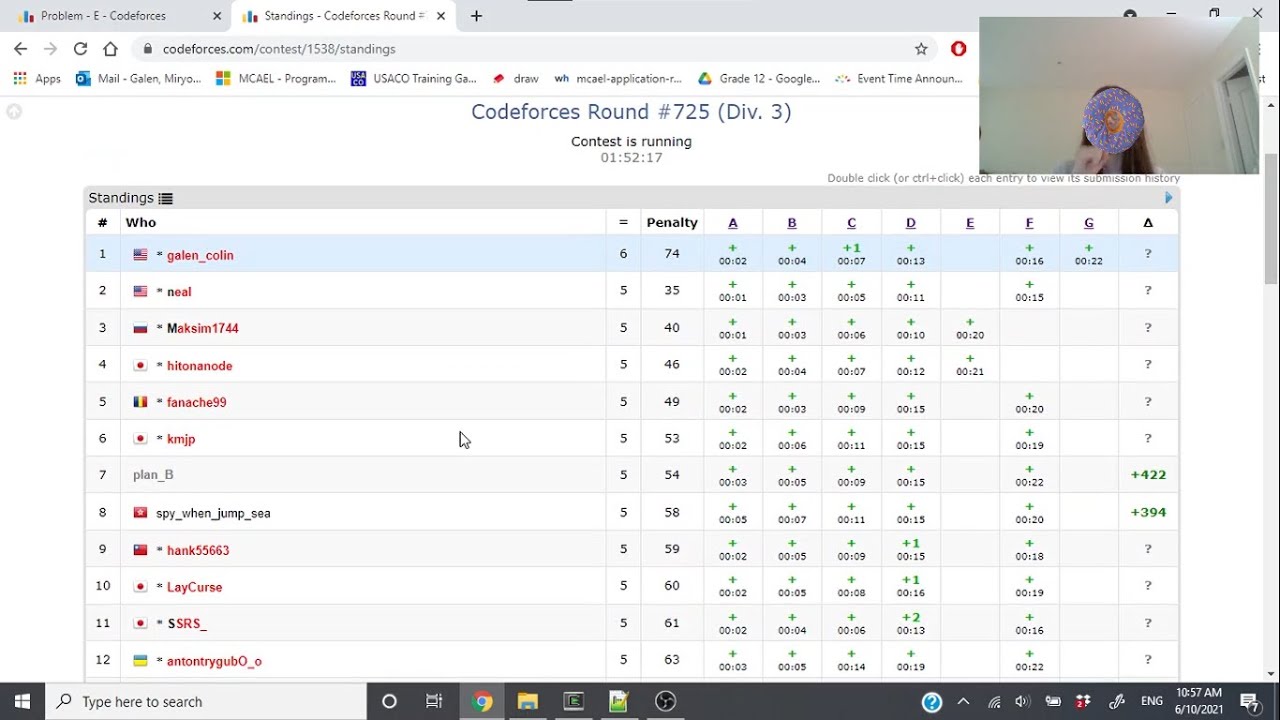
Task: Open OBS Studio from the taskbar
Action: [x=666, y=701]
